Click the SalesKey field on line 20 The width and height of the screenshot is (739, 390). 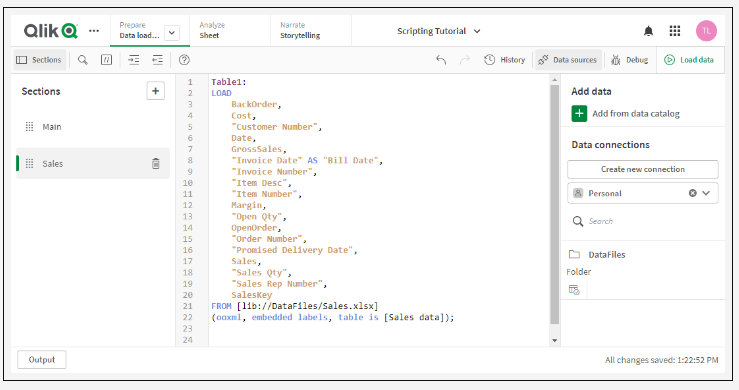click(251, 295)
